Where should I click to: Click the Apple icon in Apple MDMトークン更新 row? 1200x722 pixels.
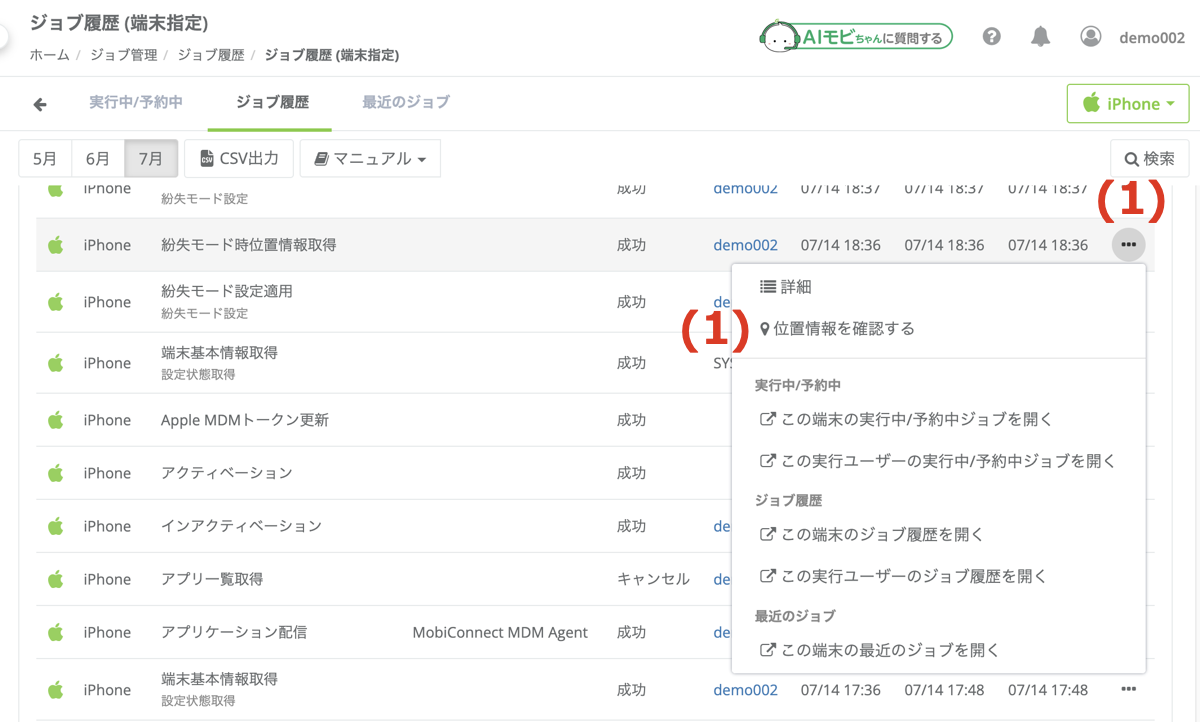point(56,420)
